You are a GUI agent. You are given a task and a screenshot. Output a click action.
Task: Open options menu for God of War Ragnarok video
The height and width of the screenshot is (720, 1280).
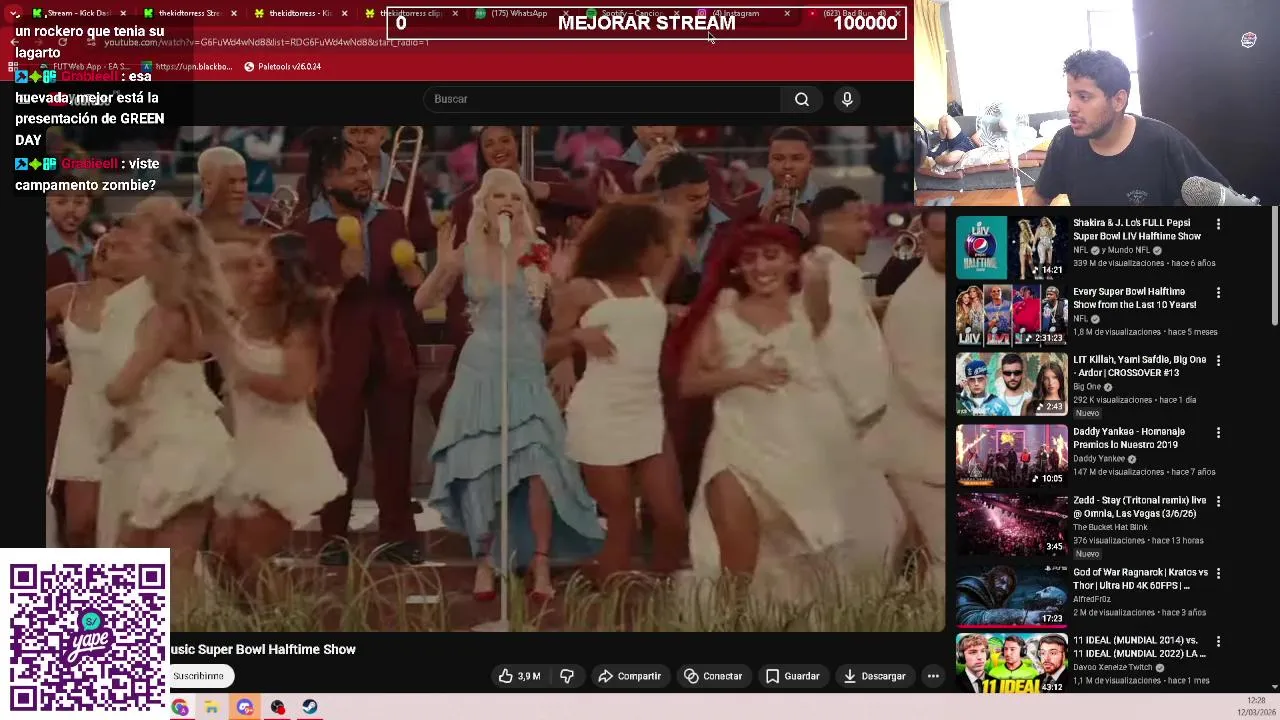[x=1218, y=573]
